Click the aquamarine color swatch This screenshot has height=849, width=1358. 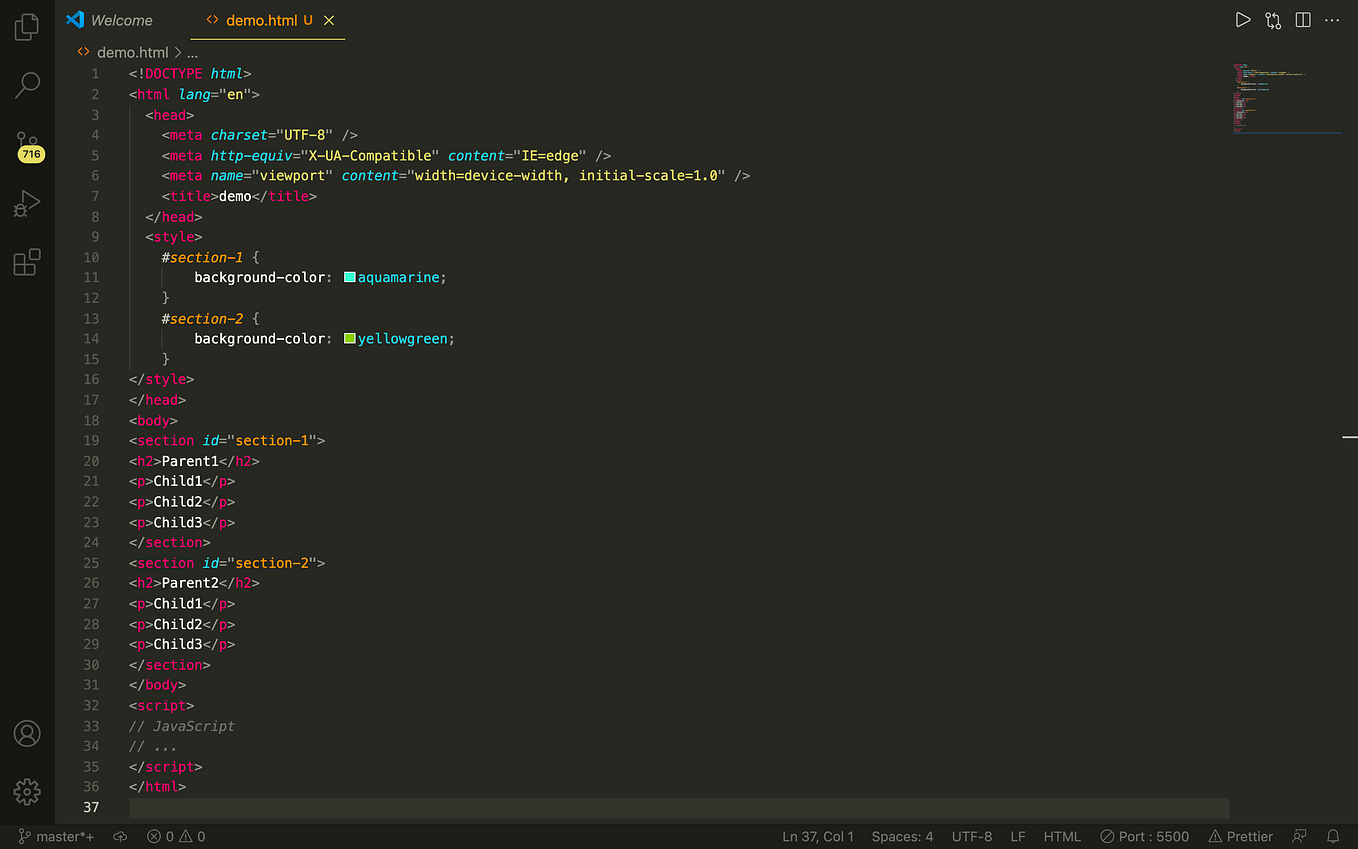pos(349,277)
